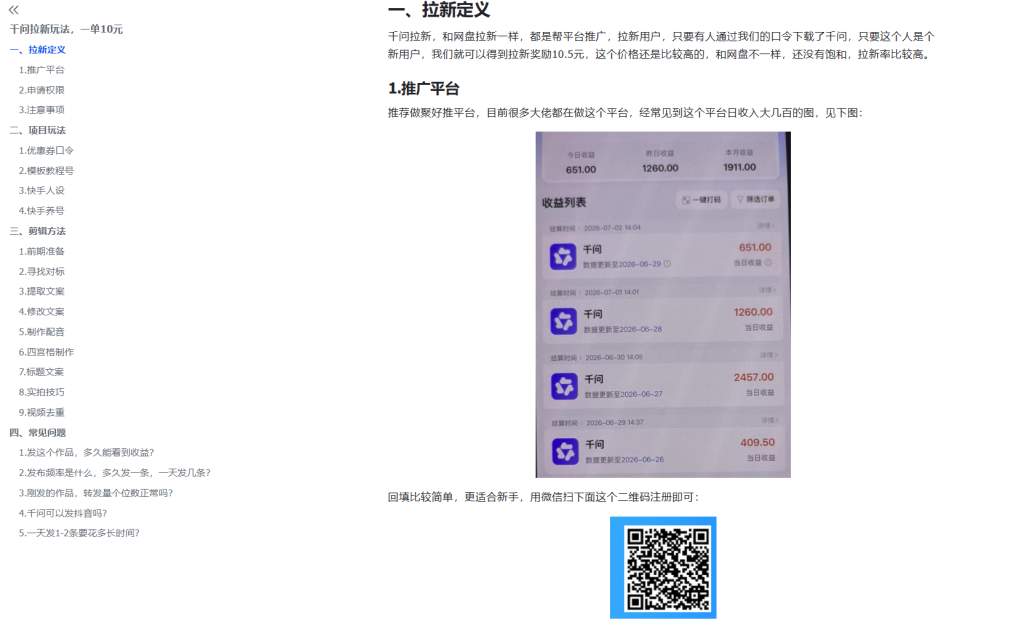Click the 收益列表 heading in screenshot
The width and height of the screenshot is (1024, 631).
[564, 203]
